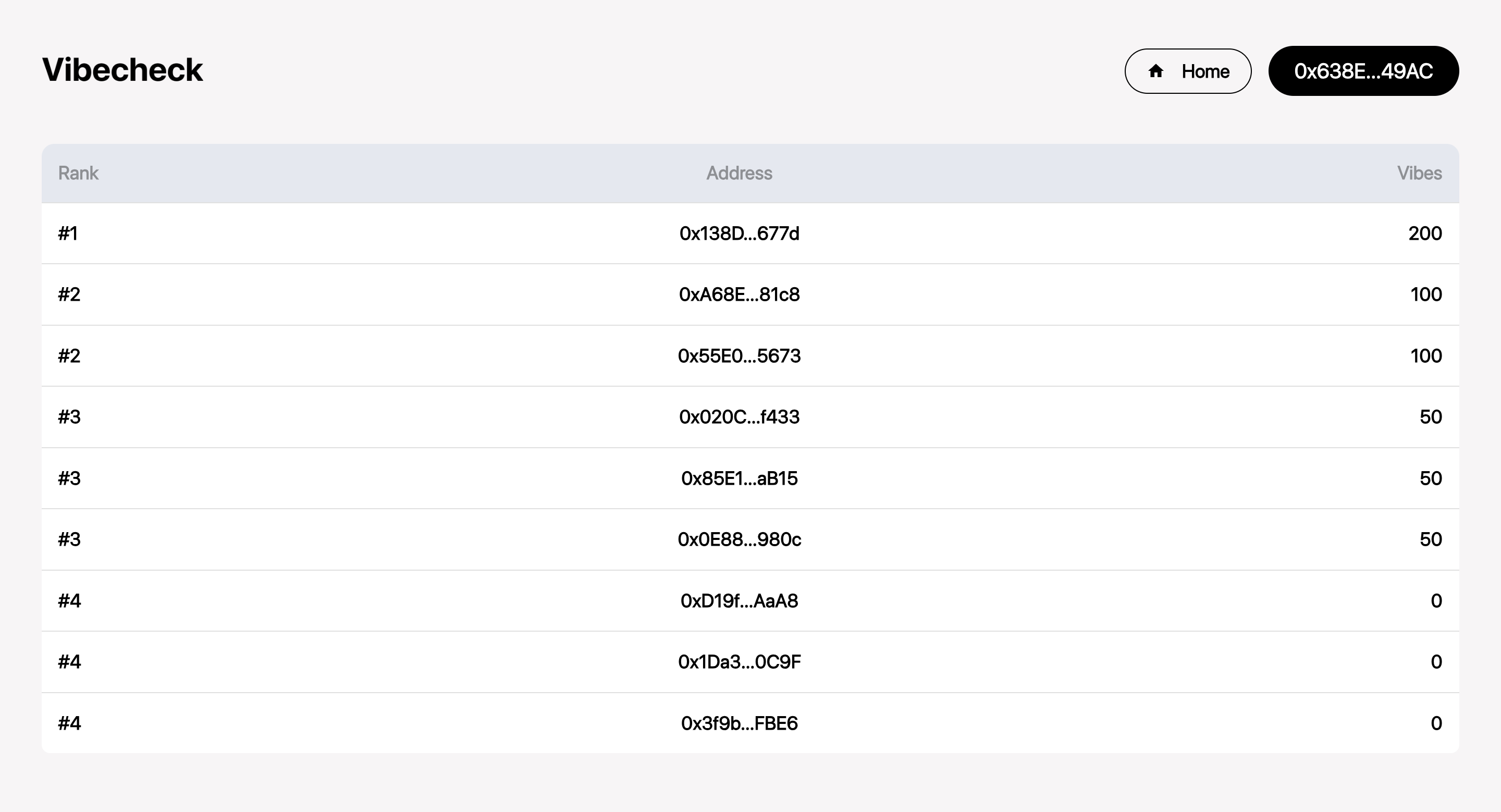1501x812 pixels.
Task: Click the Vibecheck logo title
Action: [x=122, y=70]
